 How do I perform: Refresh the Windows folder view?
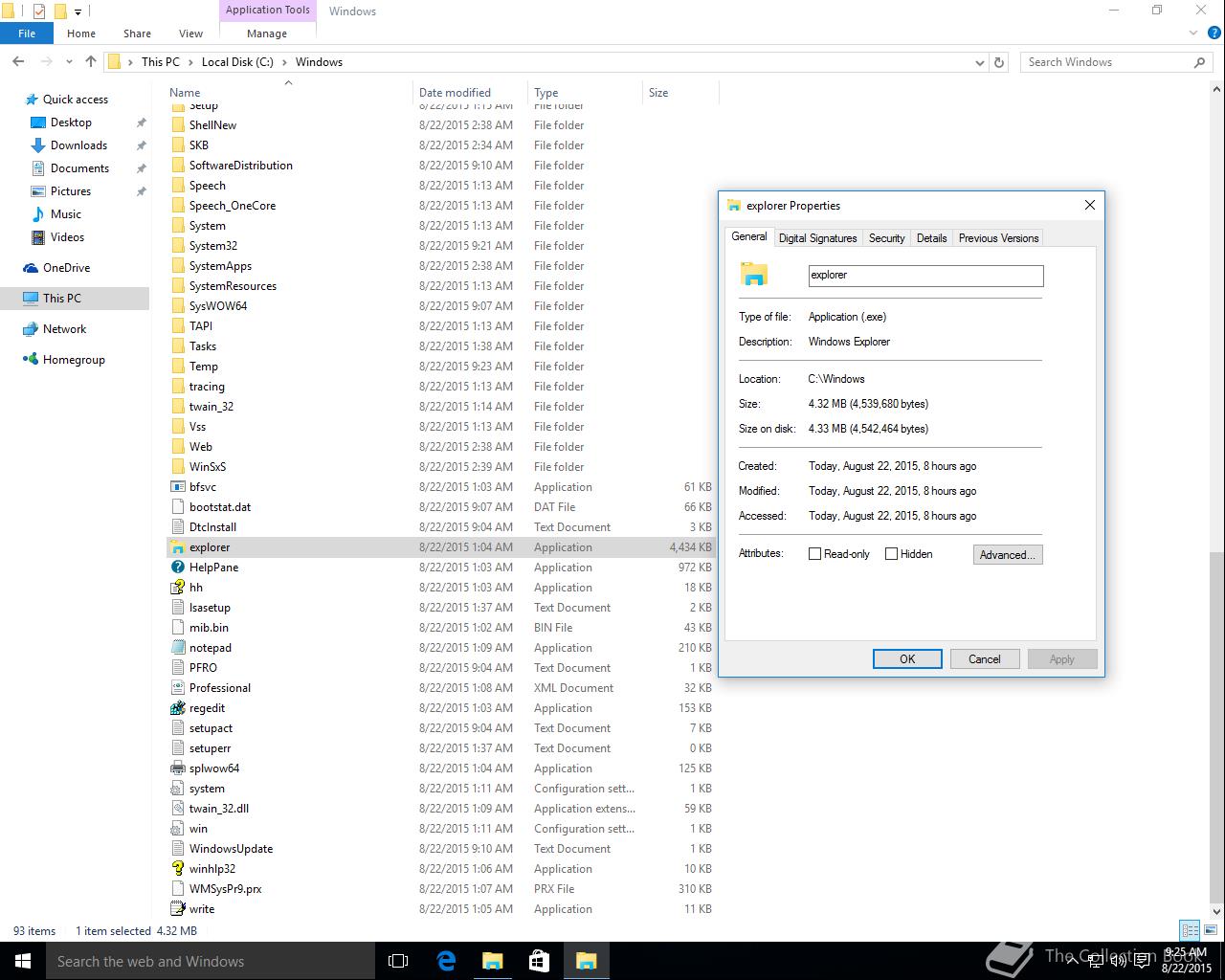999,62
